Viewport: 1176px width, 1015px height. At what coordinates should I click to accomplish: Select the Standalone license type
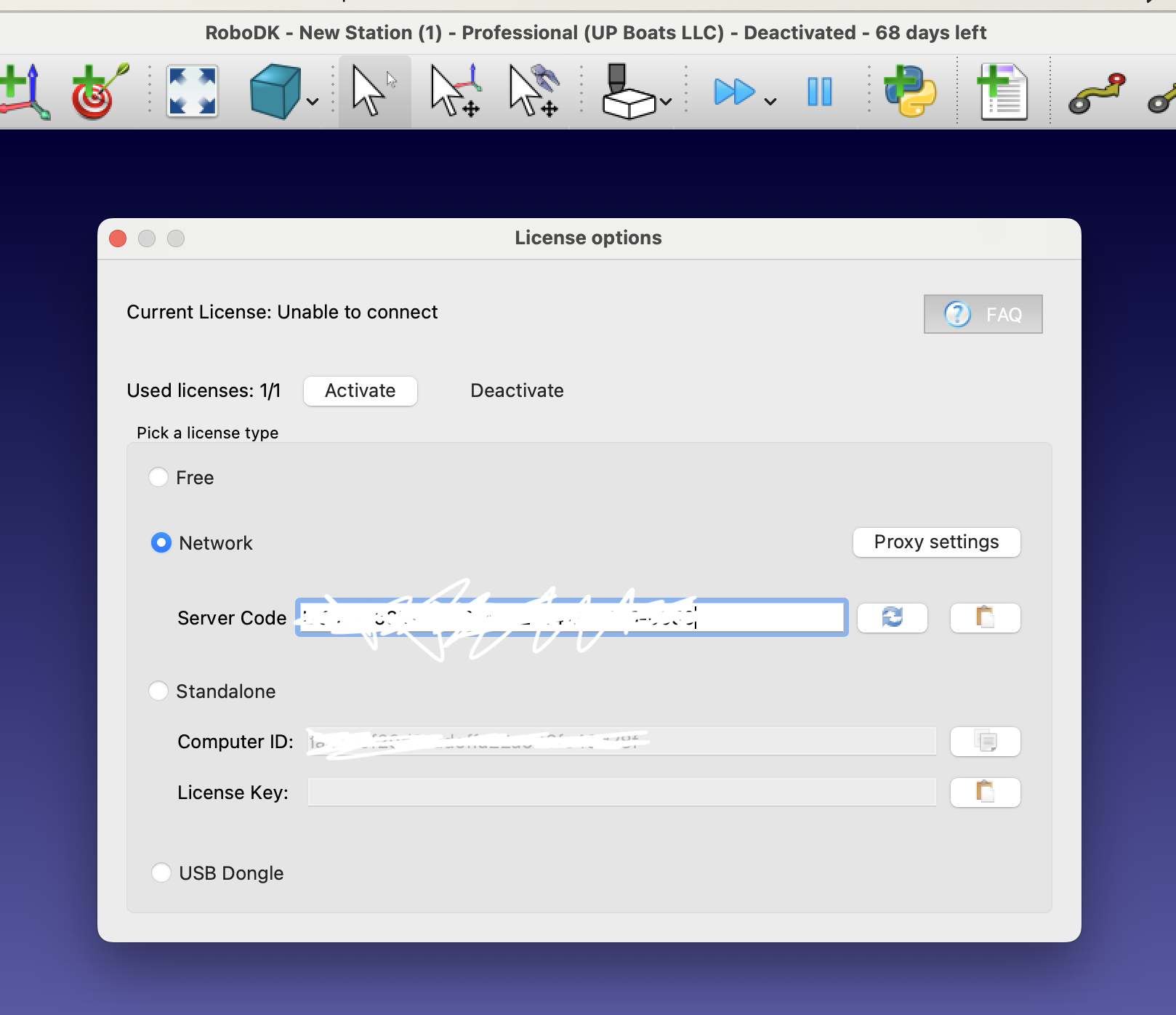click(x=158, y=691)
